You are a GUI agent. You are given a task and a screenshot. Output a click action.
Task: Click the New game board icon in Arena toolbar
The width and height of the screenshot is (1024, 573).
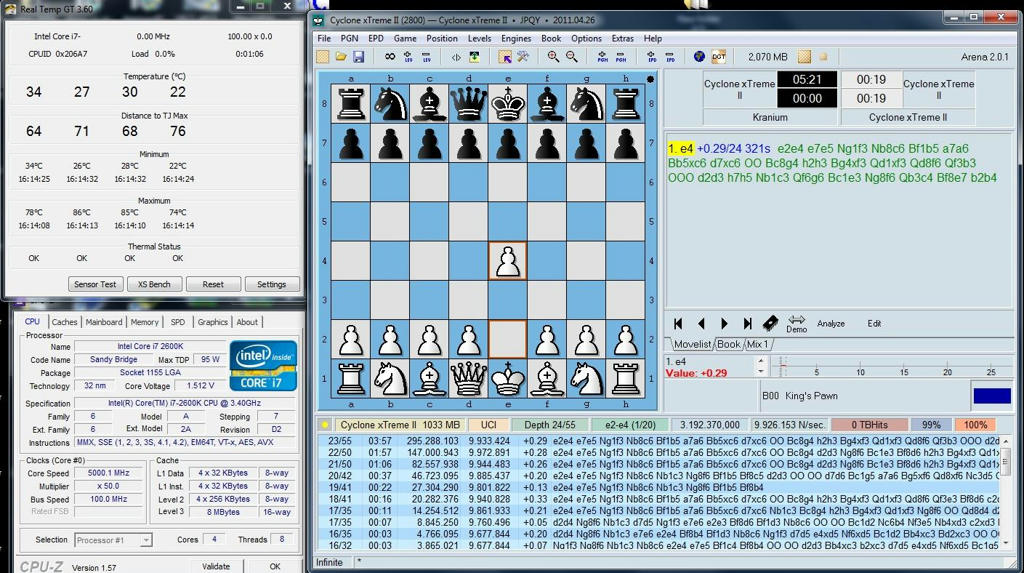point(323,57)
